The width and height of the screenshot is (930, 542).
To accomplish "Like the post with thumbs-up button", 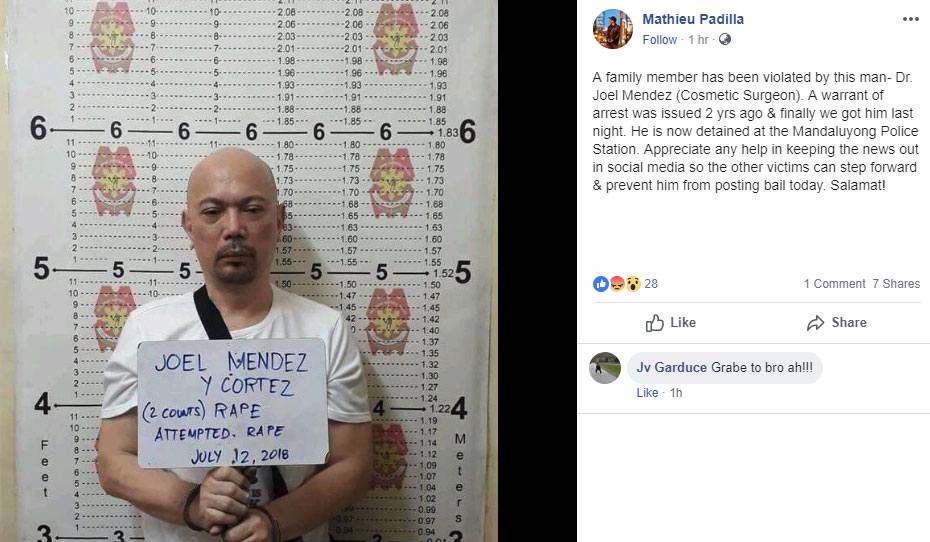I will (x=671, y=323).
